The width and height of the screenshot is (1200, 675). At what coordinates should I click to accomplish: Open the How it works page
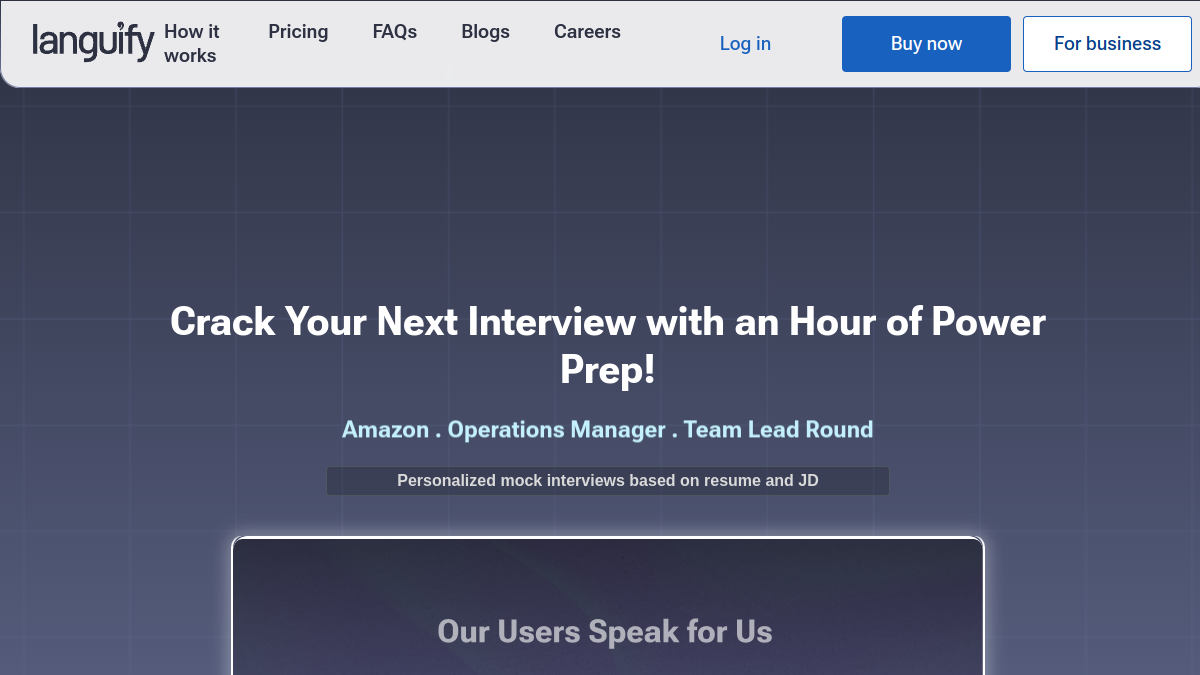click(x=192, y=44)
